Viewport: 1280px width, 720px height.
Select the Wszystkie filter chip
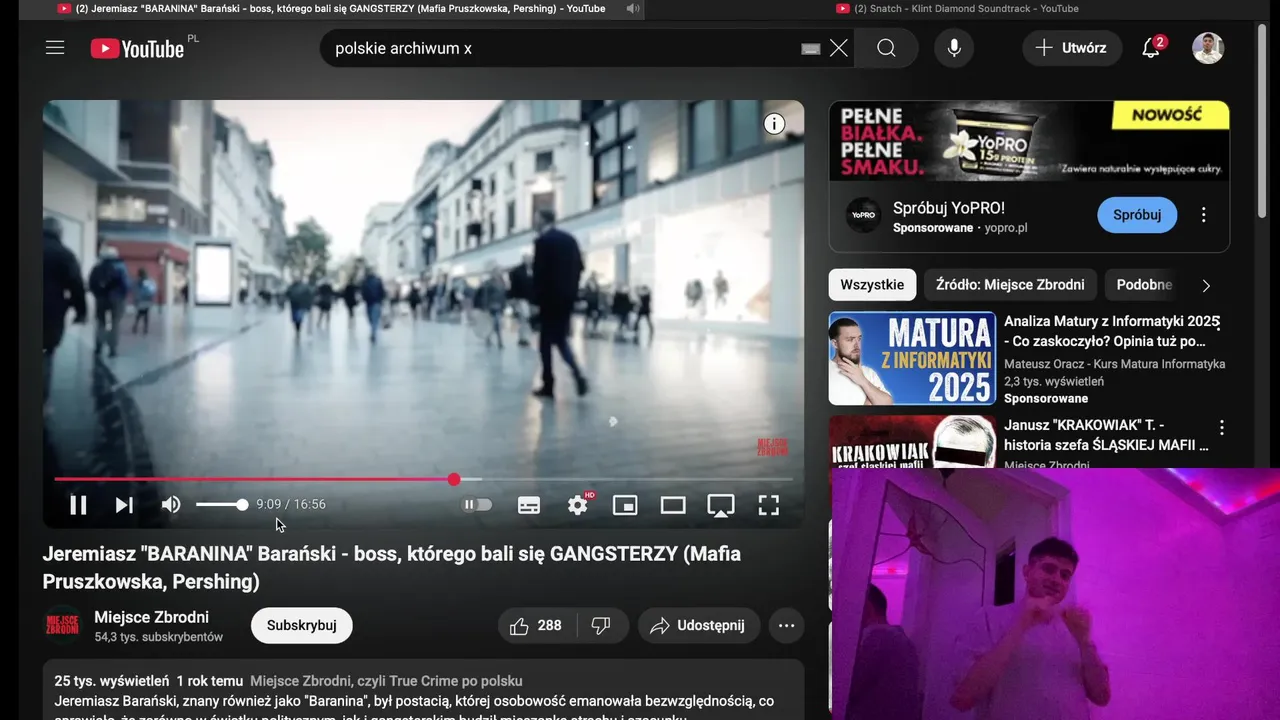click(872, 285)
